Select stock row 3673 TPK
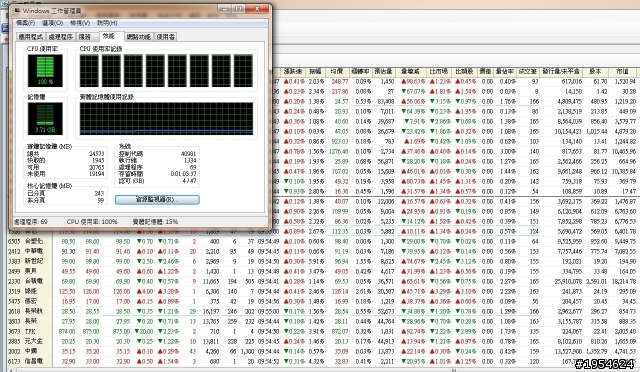This screenshot has height=372, width=640. 322,331
